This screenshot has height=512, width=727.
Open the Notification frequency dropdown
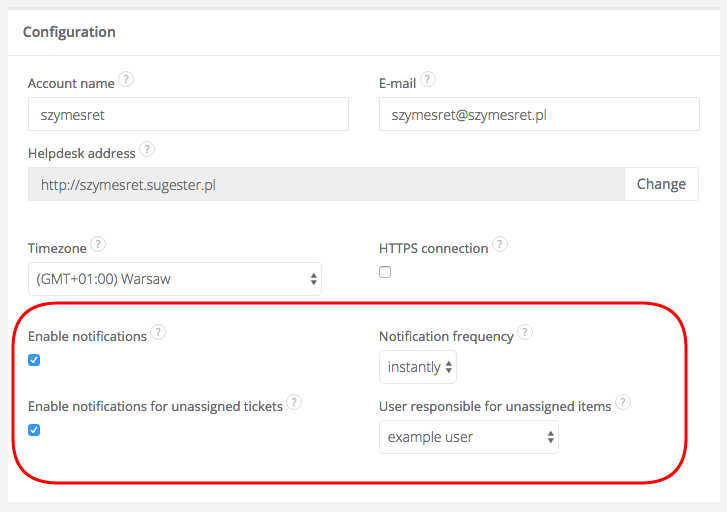click(x=418, y=367)
